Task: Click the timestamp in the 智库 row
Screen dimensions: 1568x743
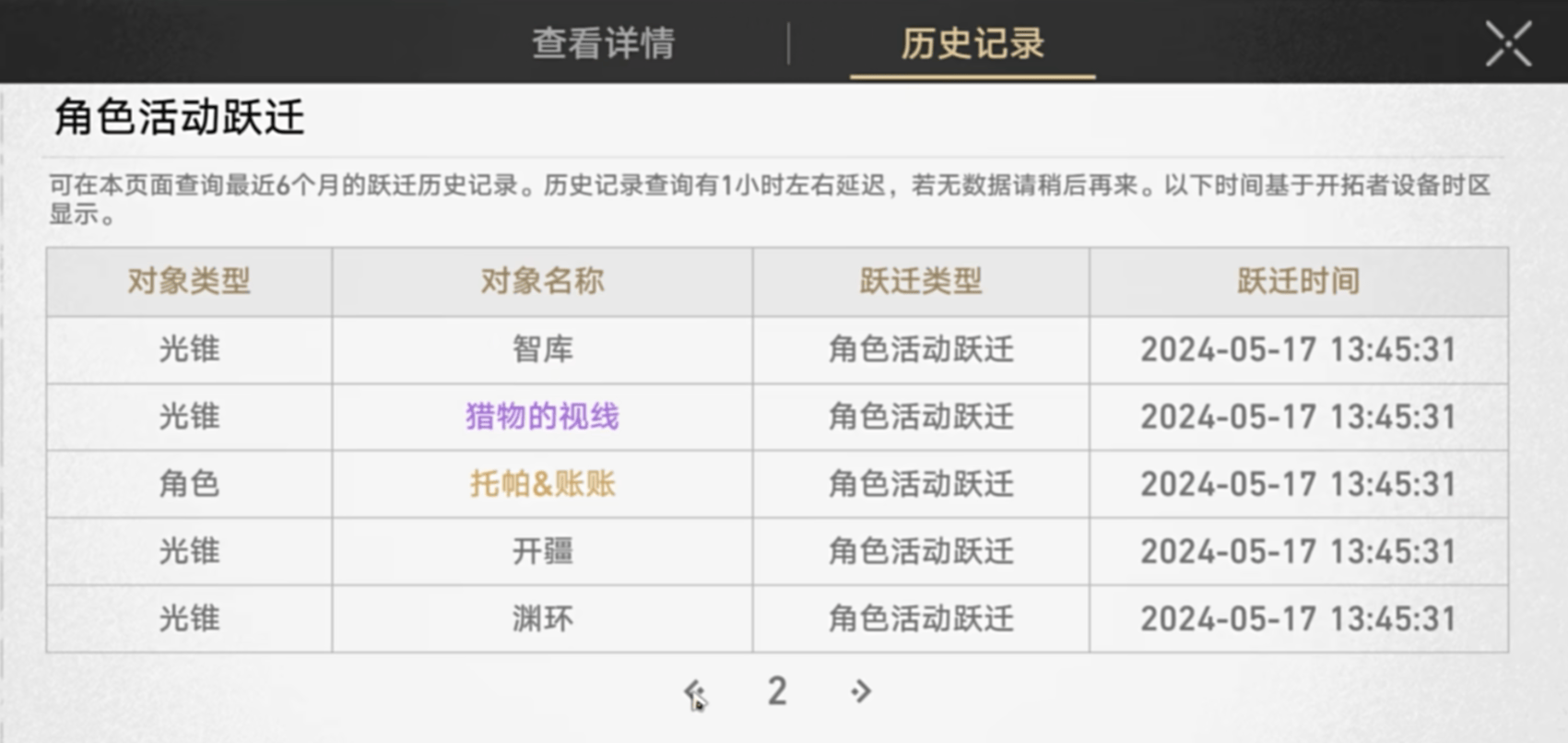Action: [x=1298, y=349]
